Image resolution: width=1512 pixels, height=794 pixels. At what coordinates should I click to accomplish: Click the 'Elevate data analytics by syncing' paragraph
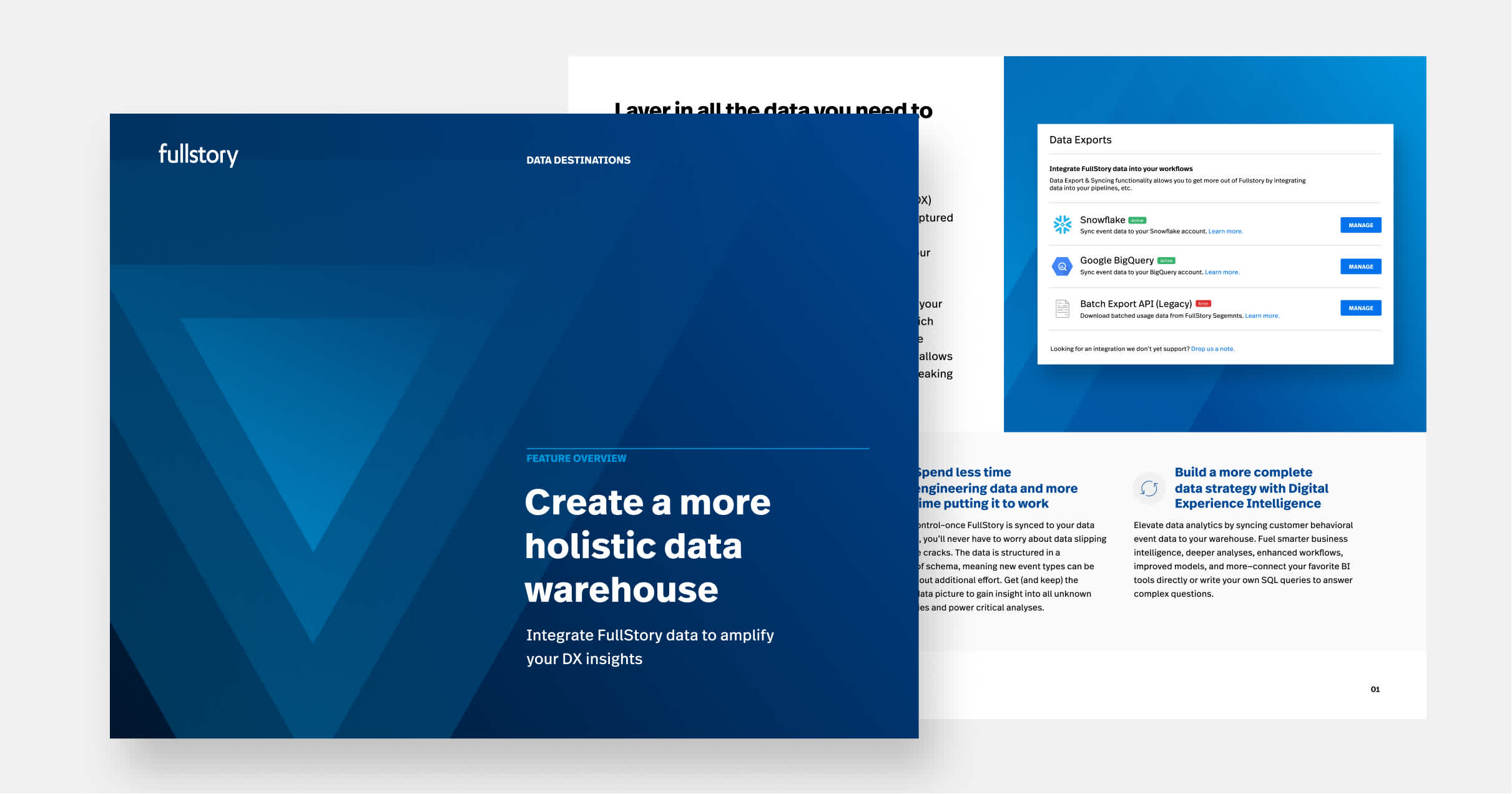pos(1243,559)
